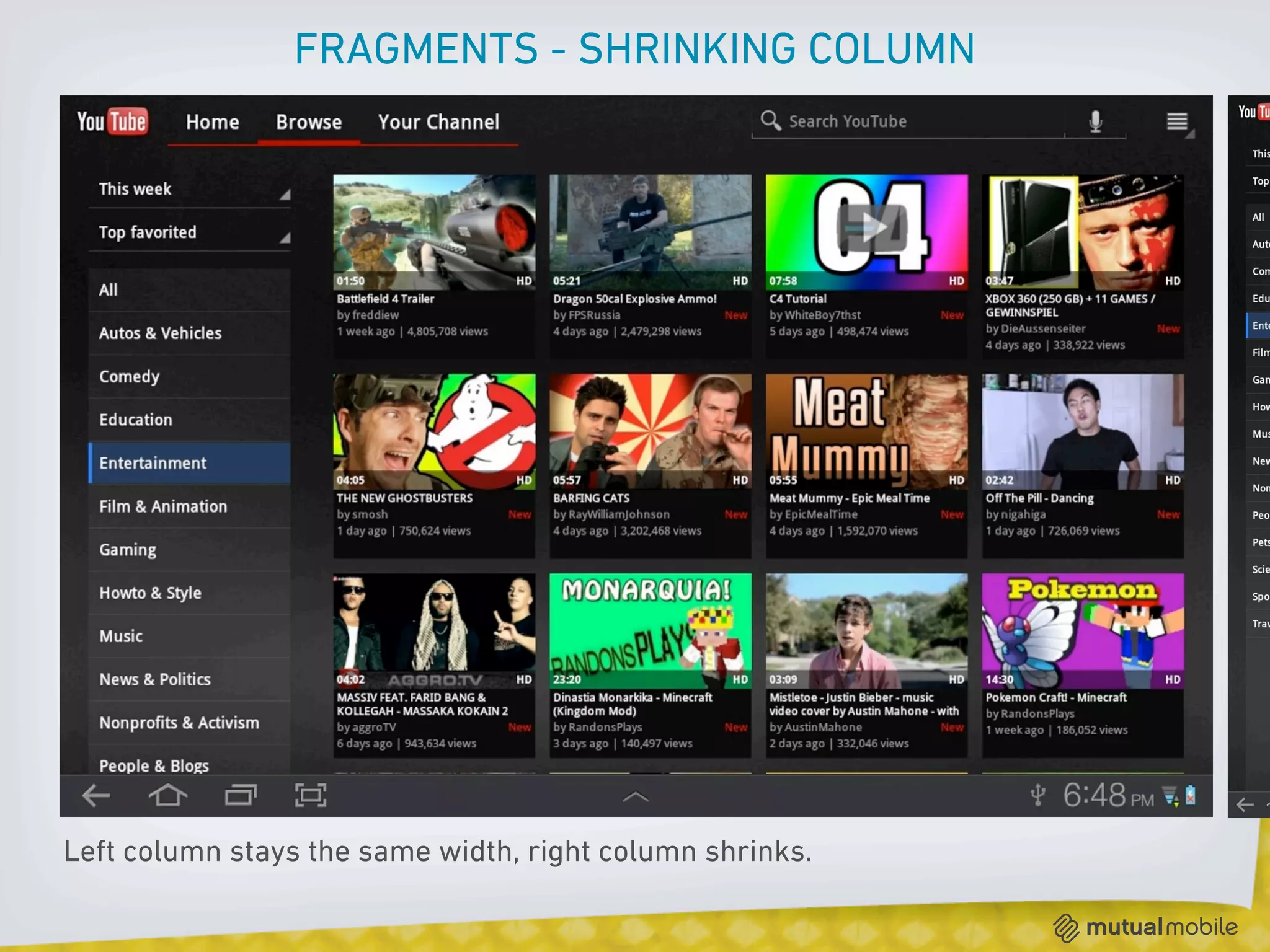Select the Comedy category
Screen dimensions: 1270x952
(190, 376)
